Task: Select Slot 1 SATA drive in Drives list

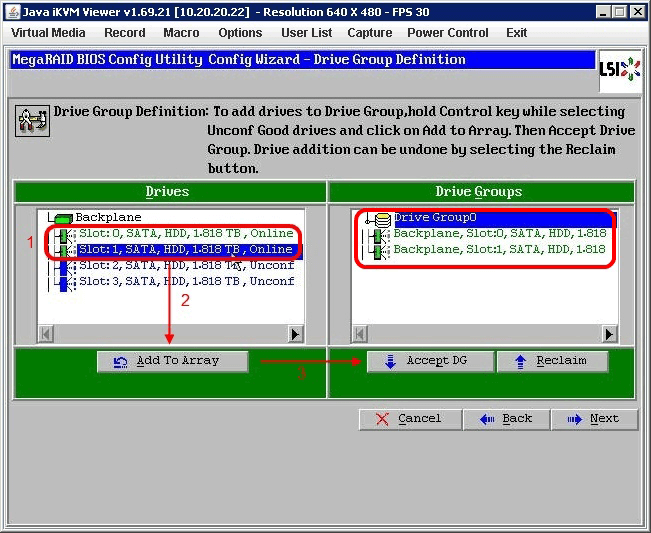Action: (185, 249)
